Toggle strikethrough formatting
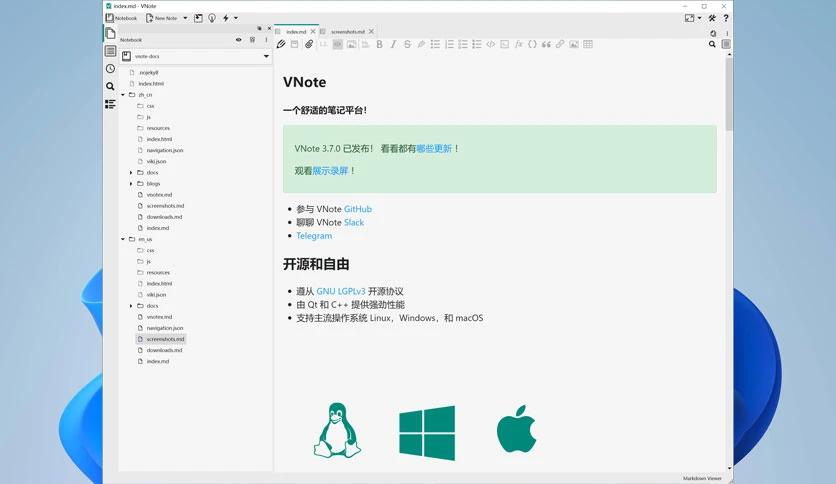 point(407,44)
